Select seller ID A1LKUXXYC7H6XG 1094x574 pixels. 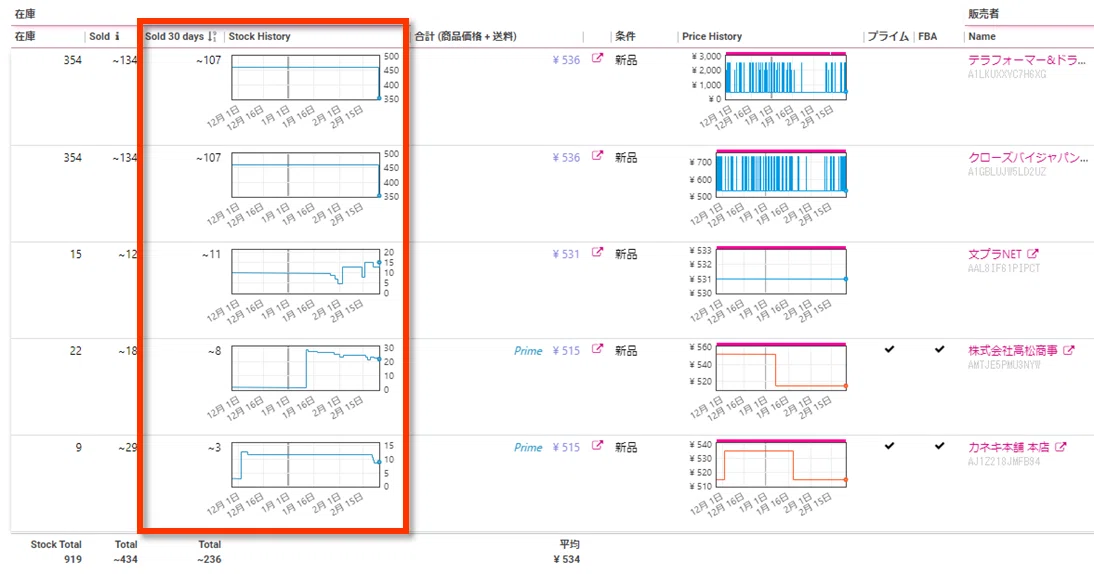click(x=1007, y=74)
